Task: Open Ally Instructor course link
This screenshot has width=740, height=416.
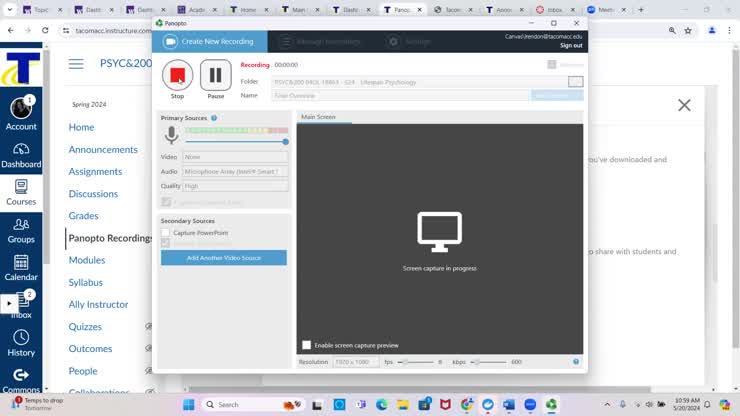Action: (x=98, y=305)
